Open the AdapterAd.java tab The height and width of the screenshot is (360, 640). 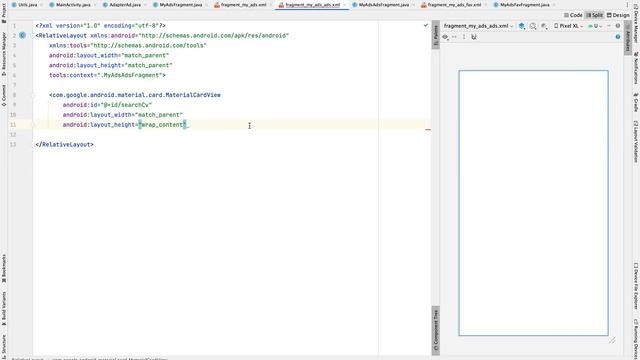[125, 5]
